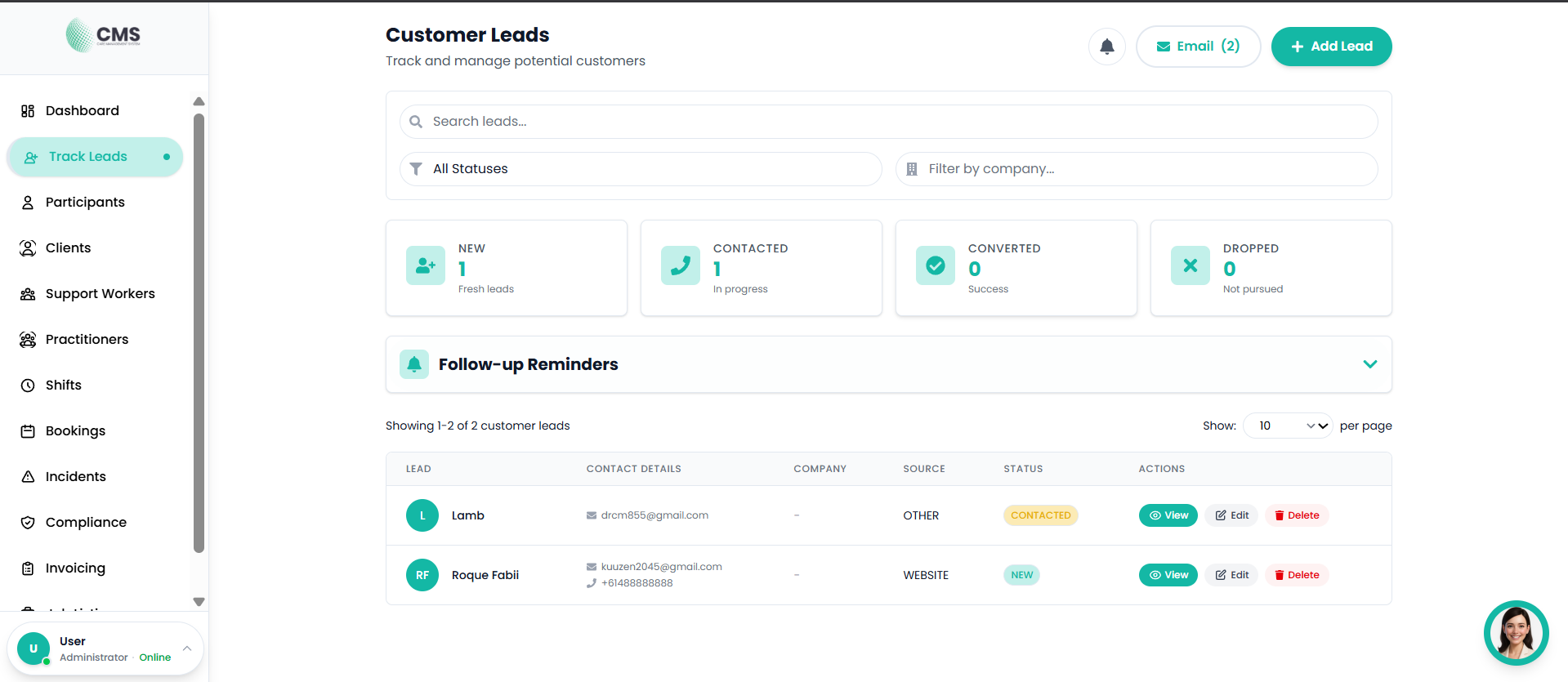Delete the Lamb lead
The height and width of the screenshot is (682, 1568).
pyautogui.click(x=1297, y=515)
